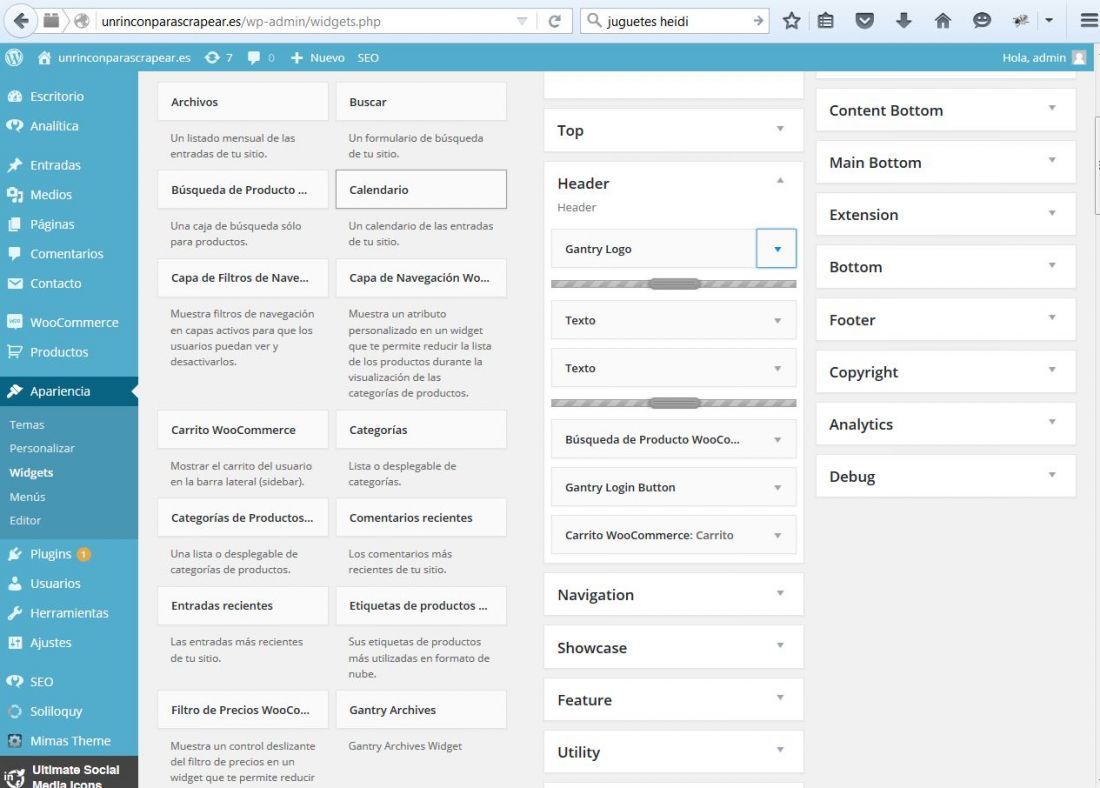Screen dimensions: 1100x788
Task: Open the browser hamburger menu
Action: point(1089,21)
